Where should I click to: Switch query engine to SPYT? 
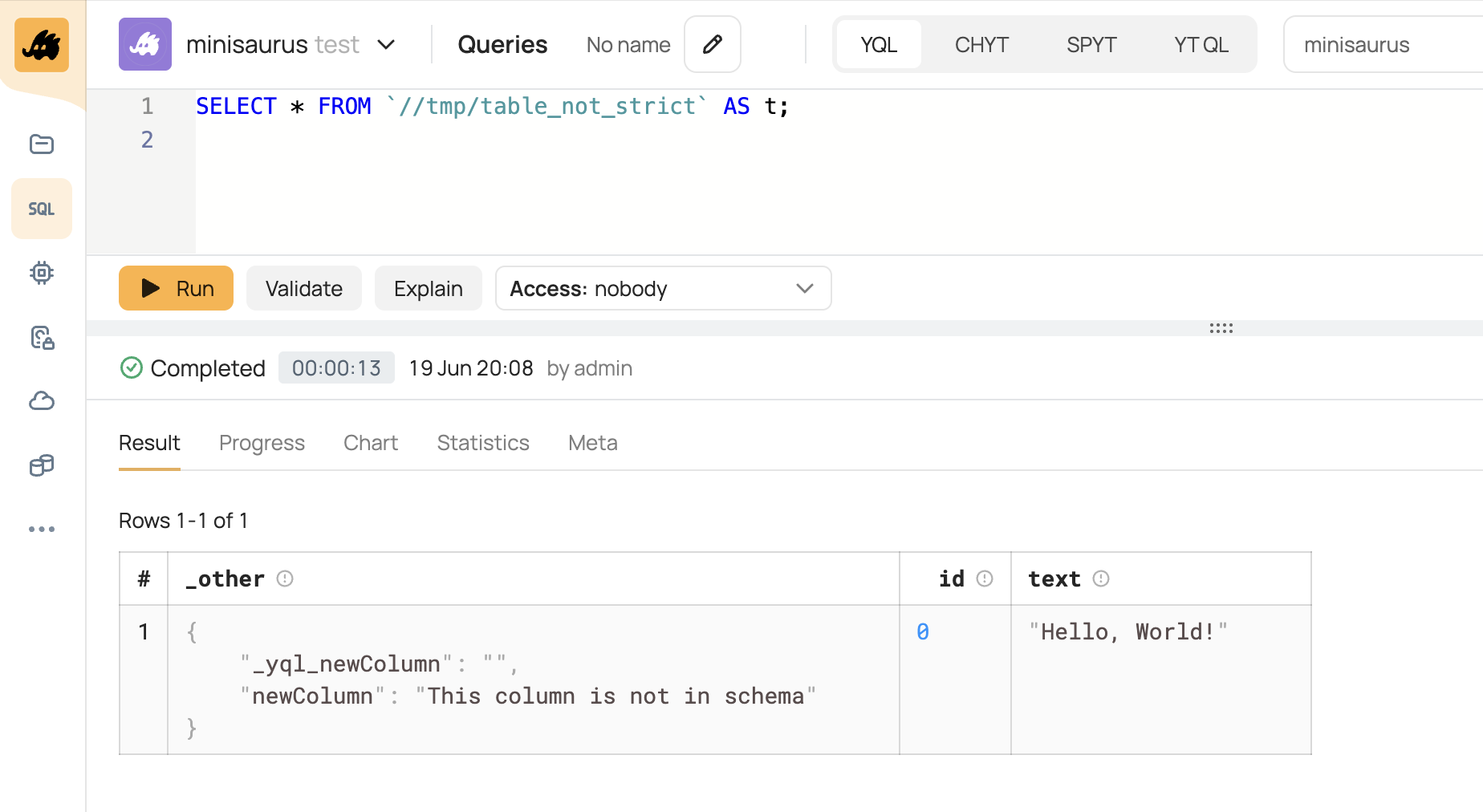click(1091, 45)
